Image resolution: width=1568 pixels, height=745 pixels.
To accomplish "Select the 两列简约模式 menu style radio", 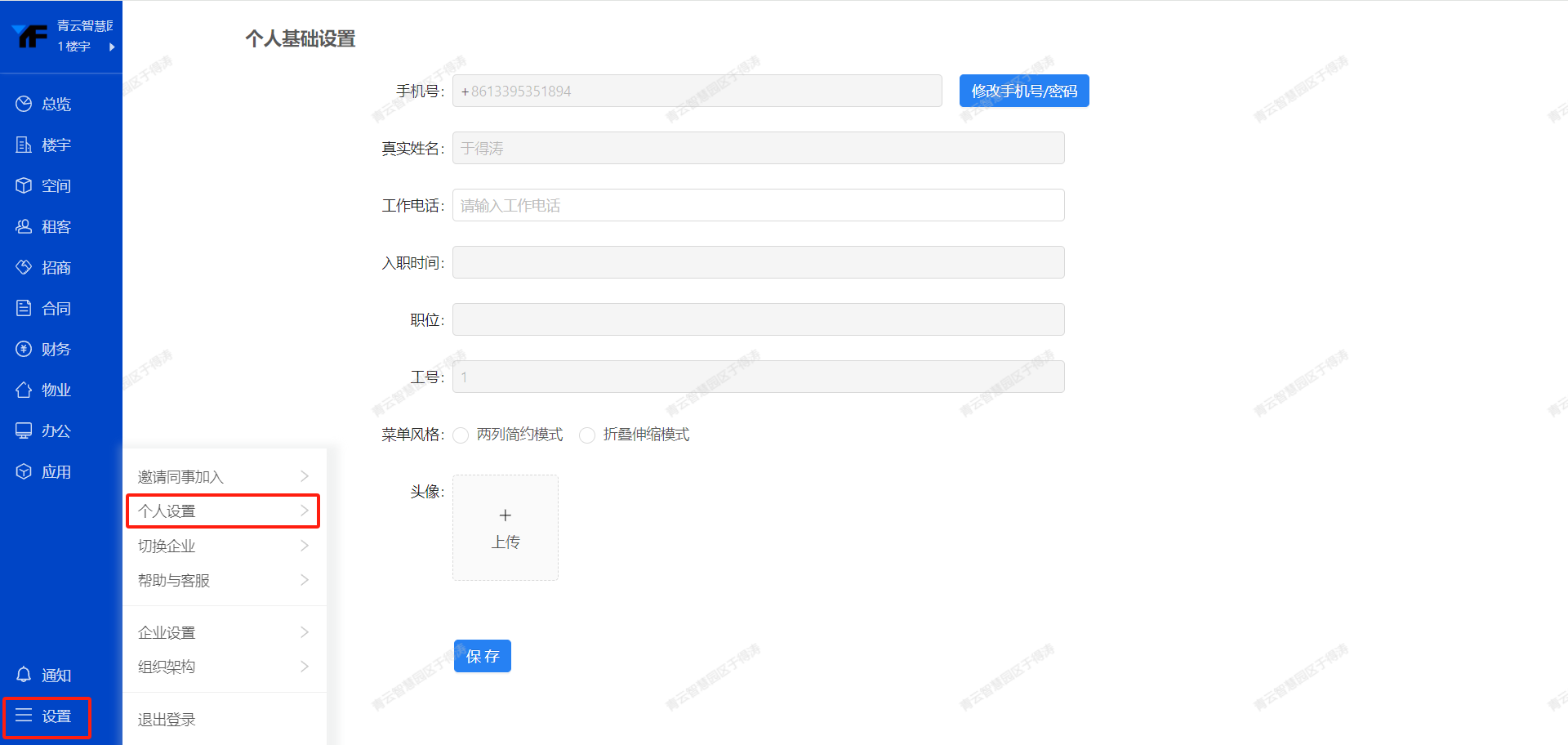I will (461, 435).
